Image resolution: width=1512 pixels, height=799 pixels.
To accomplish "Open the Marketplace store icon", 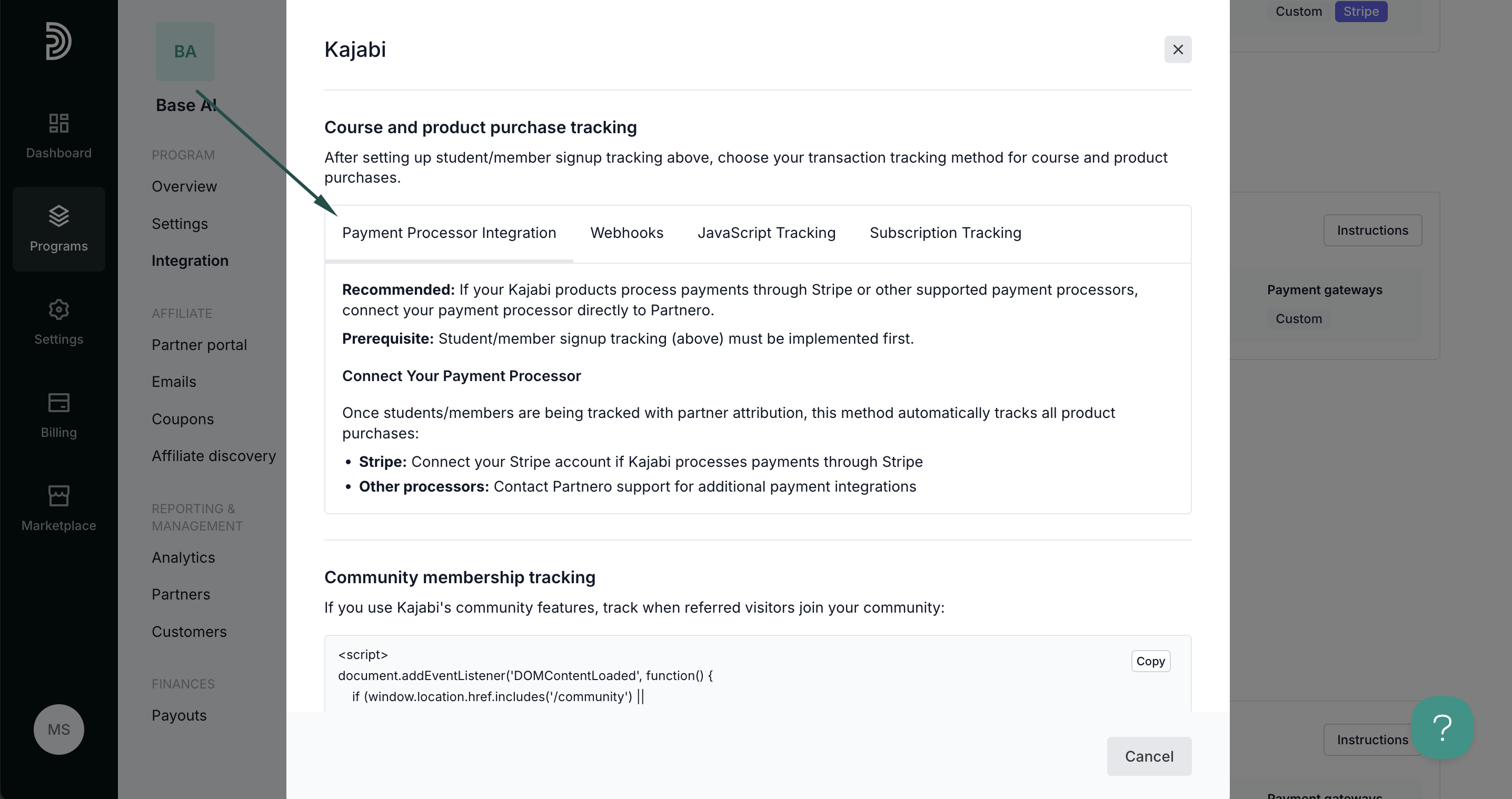I will click(58, 496).
